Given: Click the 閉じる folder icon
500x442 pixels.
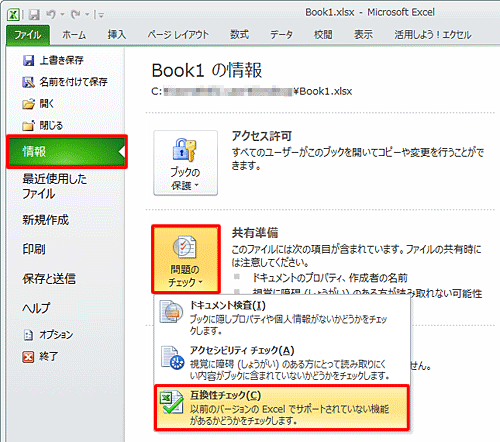Looking at the screenshot, I should [x=28, y=126].
